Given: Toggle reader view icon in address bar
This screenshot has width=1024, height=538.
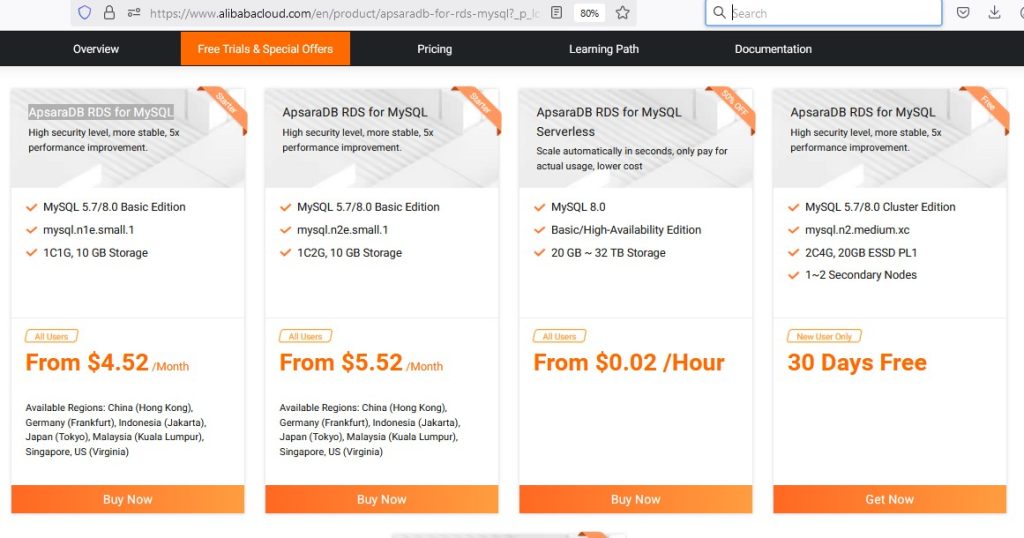Looking at the screenshot, I should click(x=556, y=12).
